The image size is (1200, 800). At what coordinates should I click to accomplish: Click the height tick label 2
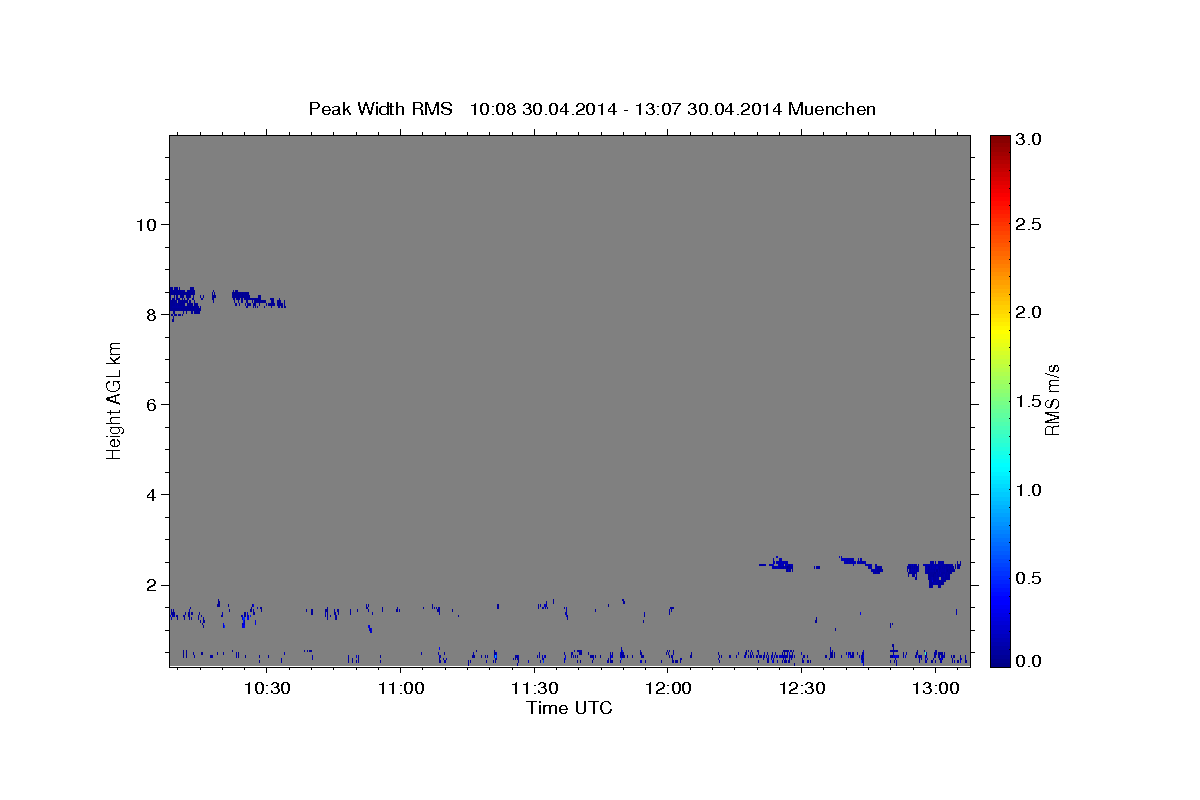click(151, 585)
